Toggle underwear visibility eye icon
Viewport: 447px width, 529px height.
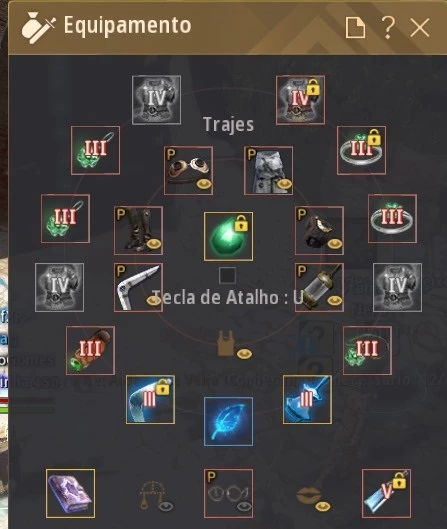coord(244,354)
